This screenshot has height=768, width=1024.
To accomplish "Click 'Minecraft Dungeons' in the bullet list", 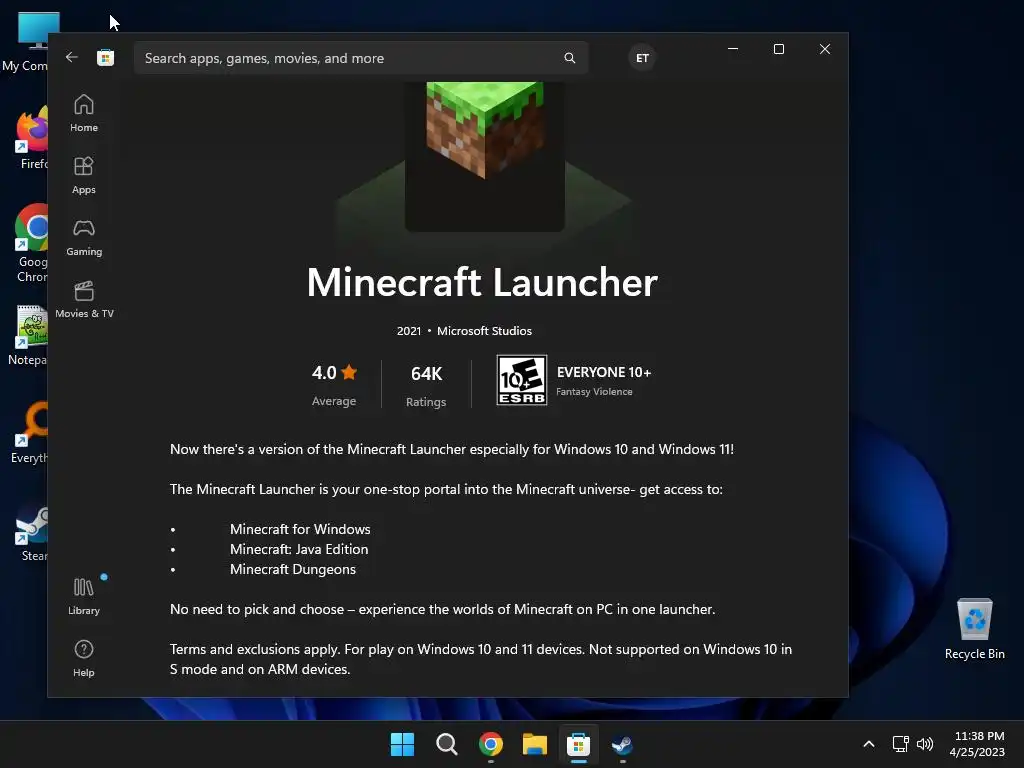I will [x=293, y=569].
